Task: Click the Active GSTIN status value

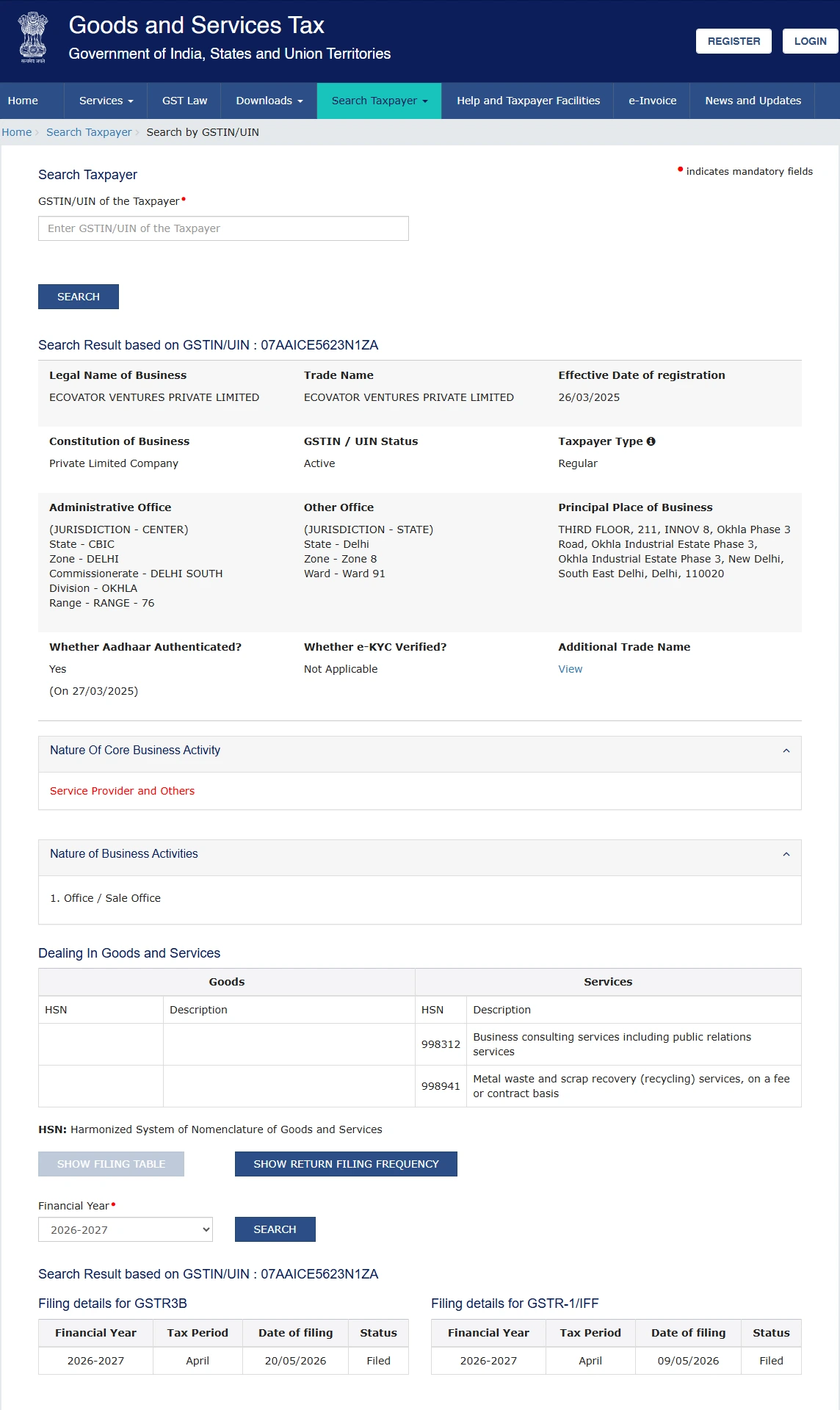Action: coord(319,463)
